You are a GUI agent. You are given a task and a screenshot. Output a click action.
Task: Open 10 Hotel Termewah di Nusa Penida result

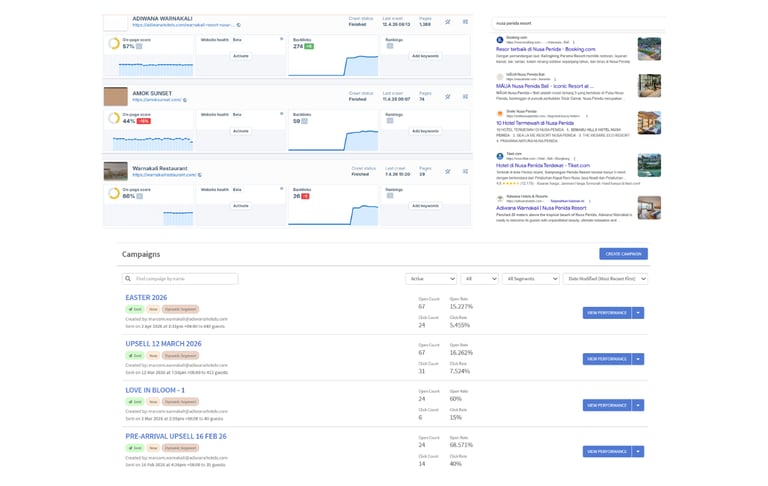click(x=535, y=123)
